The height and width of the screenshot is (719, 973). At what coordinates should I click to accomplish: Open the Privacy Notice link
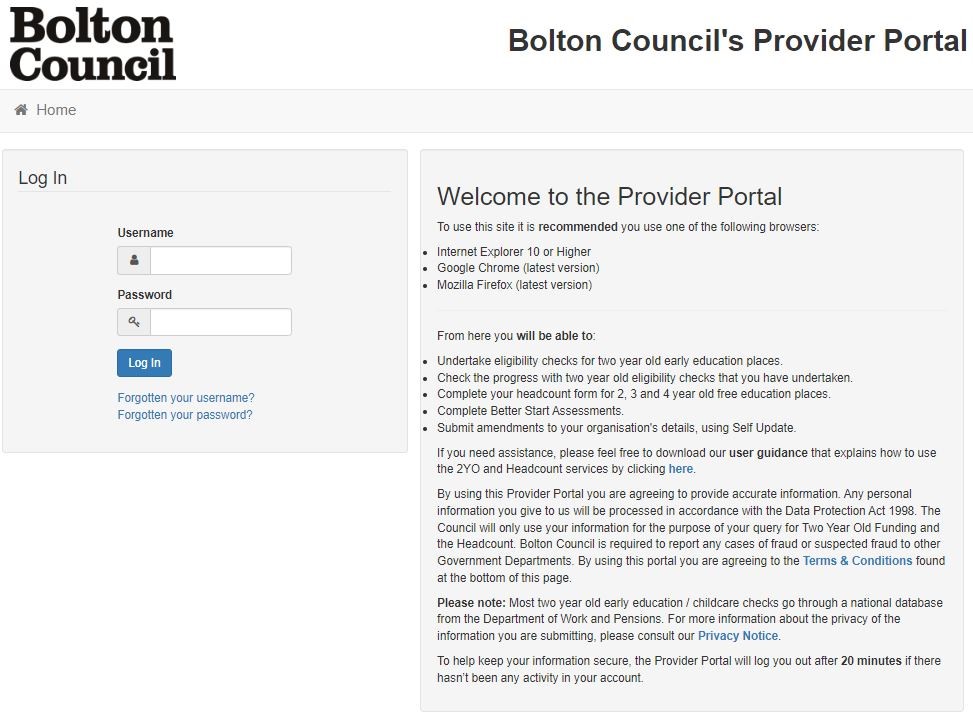tap(738, 636)
